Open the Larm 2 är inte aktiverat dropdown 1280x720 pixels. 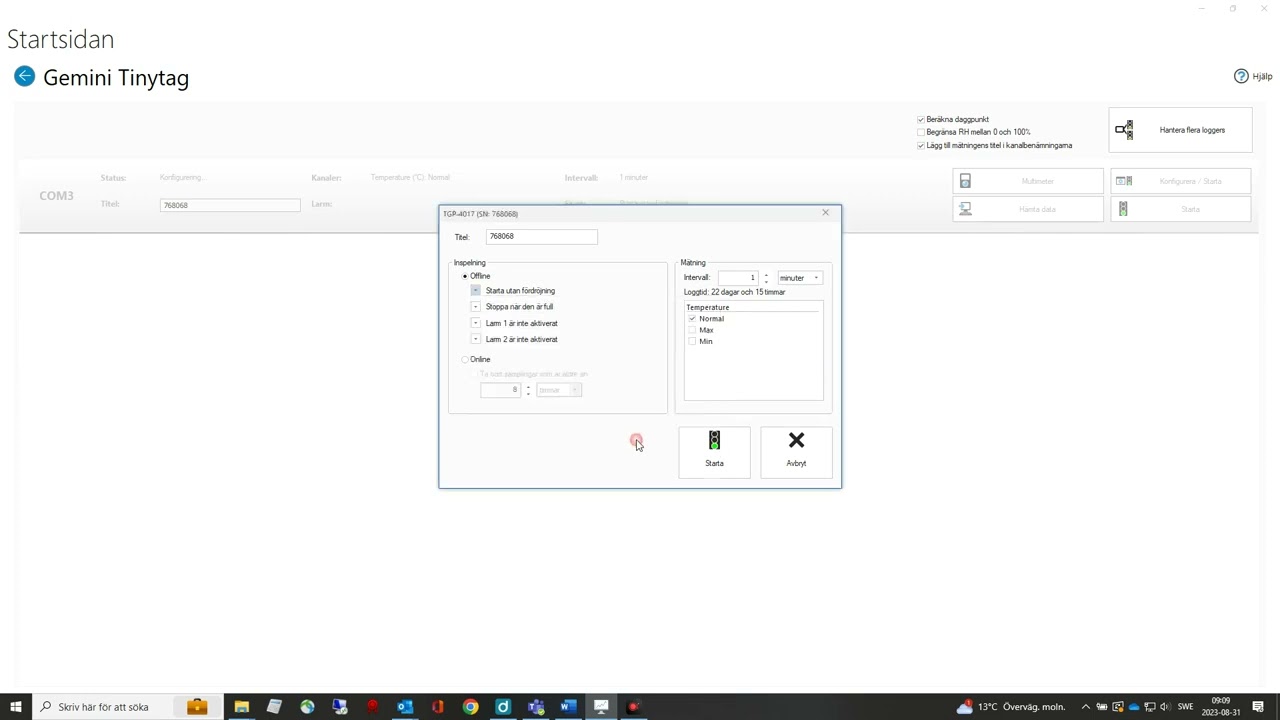[x=476, y=339]
